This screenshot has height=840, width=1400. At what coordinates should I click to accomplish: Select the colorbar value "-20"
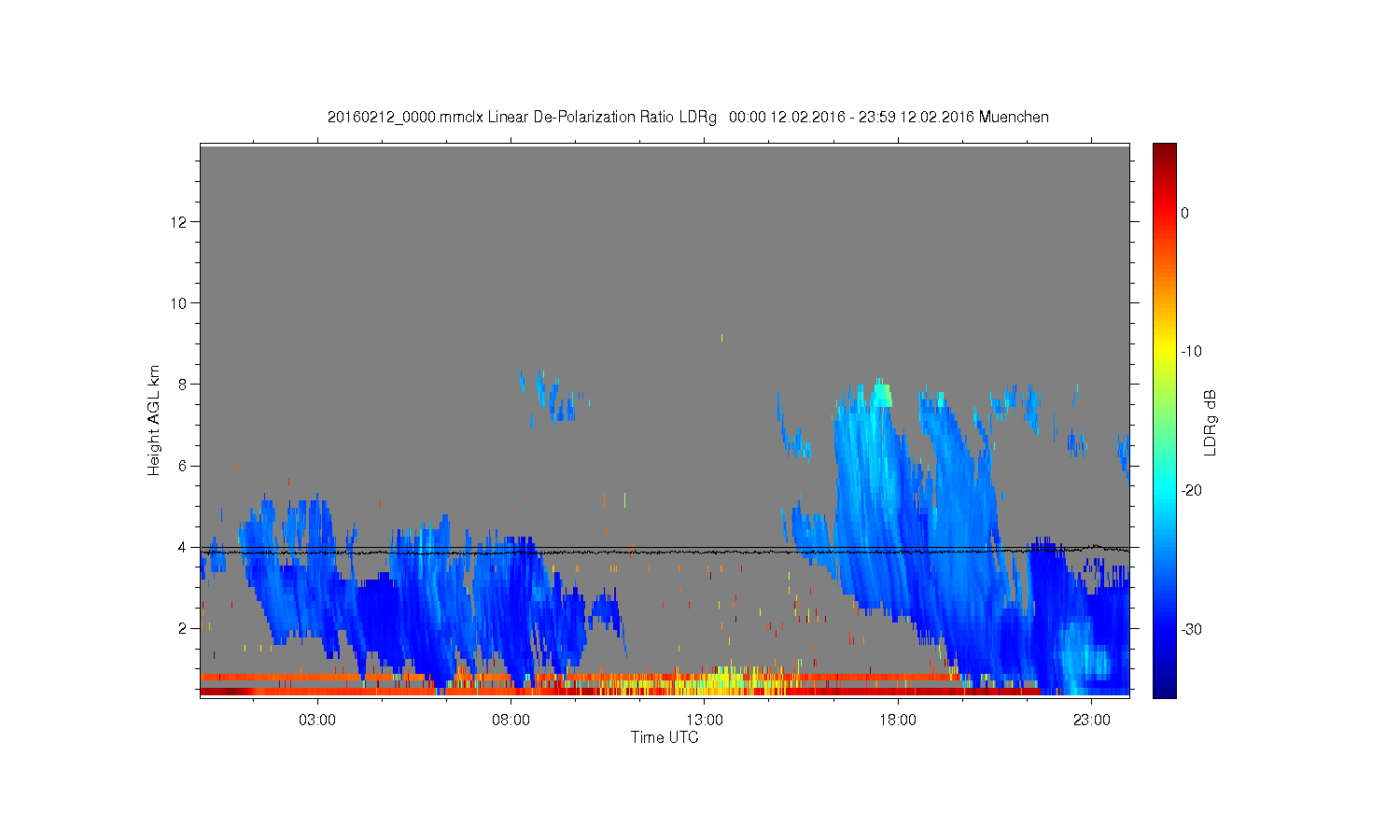[1191, 490]
